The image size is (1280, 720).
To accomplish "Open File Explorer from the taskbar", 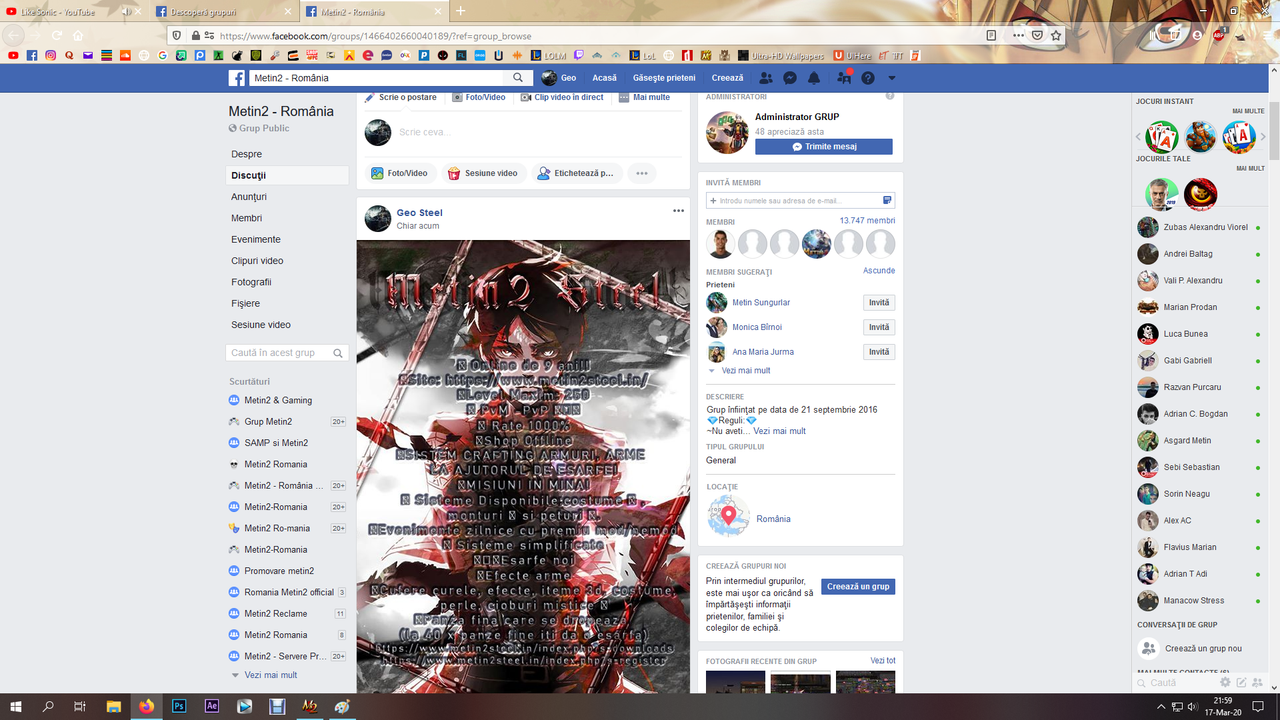I will click(113, 706).
